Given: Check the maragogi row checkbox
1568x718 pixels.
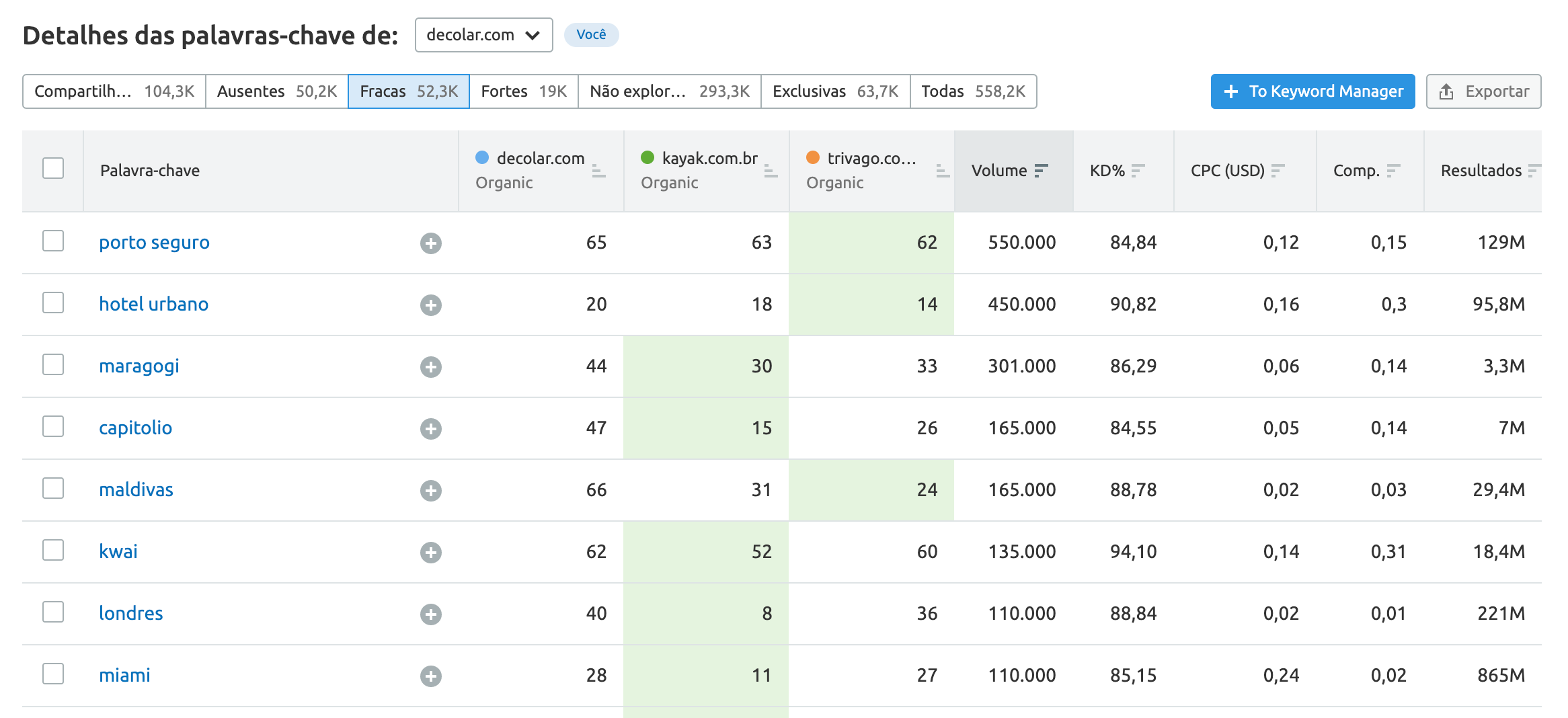Looking at the screenshot, I should [53, 364].
